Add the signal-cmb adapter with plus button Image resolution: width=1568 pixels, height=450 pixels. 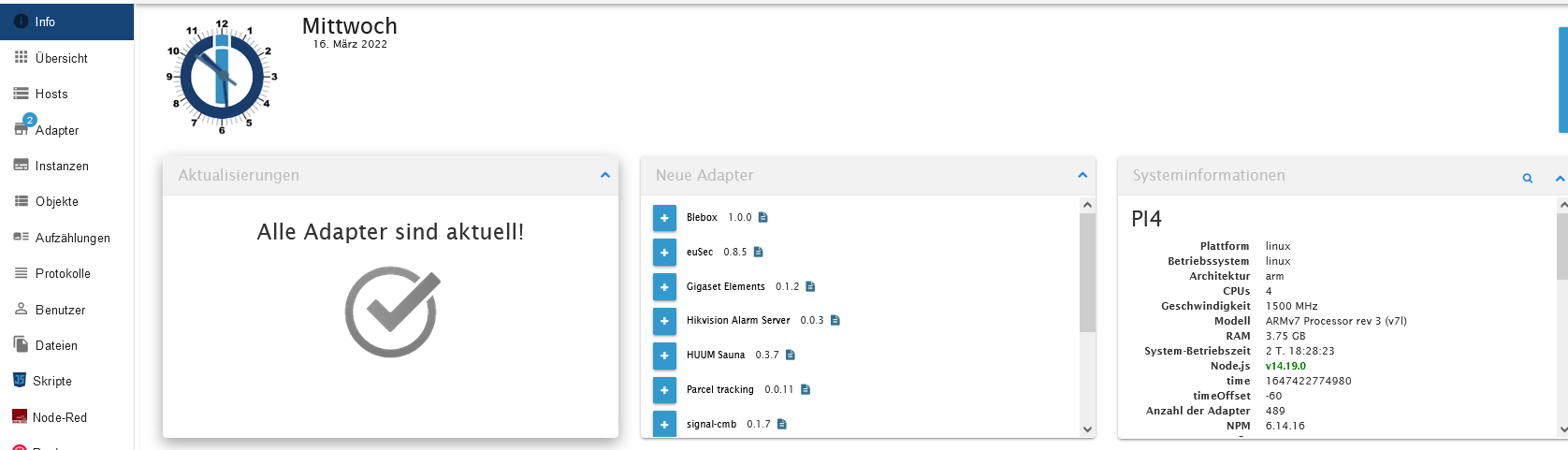[664, 424]
